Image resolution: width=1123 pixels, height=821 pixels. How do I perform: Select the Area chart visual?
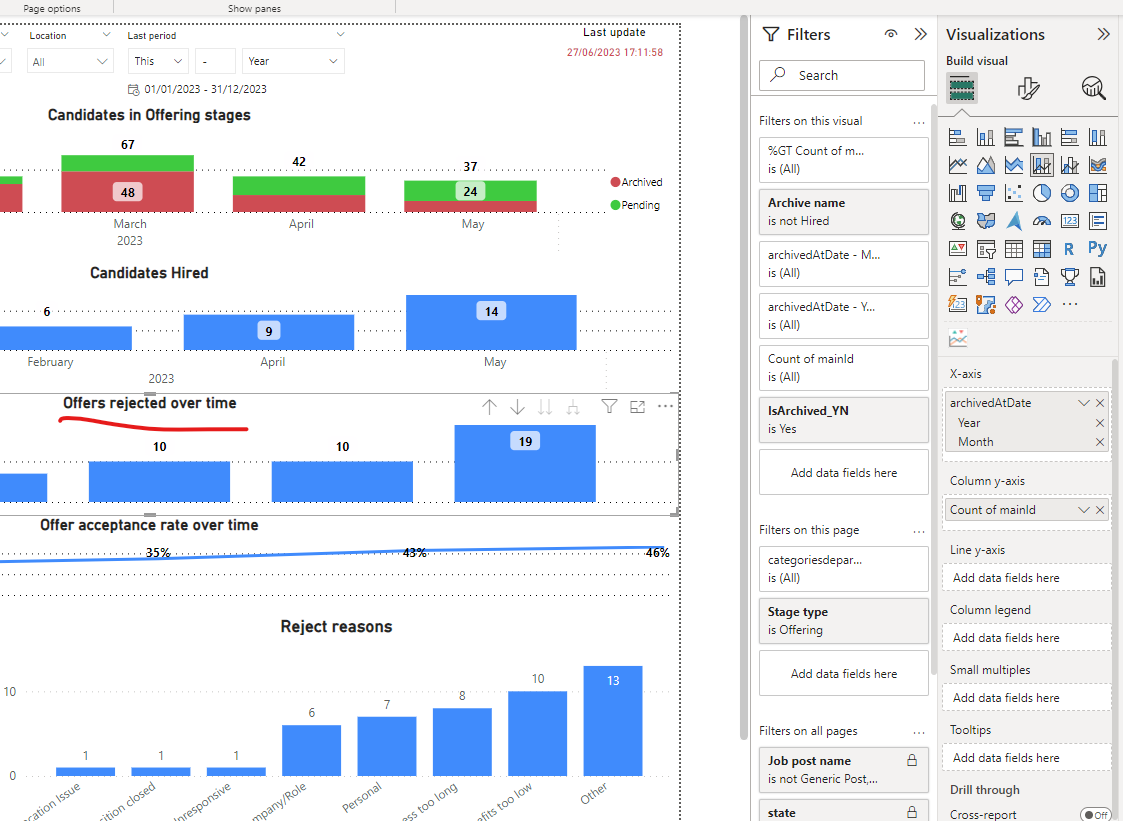(985, 165)
